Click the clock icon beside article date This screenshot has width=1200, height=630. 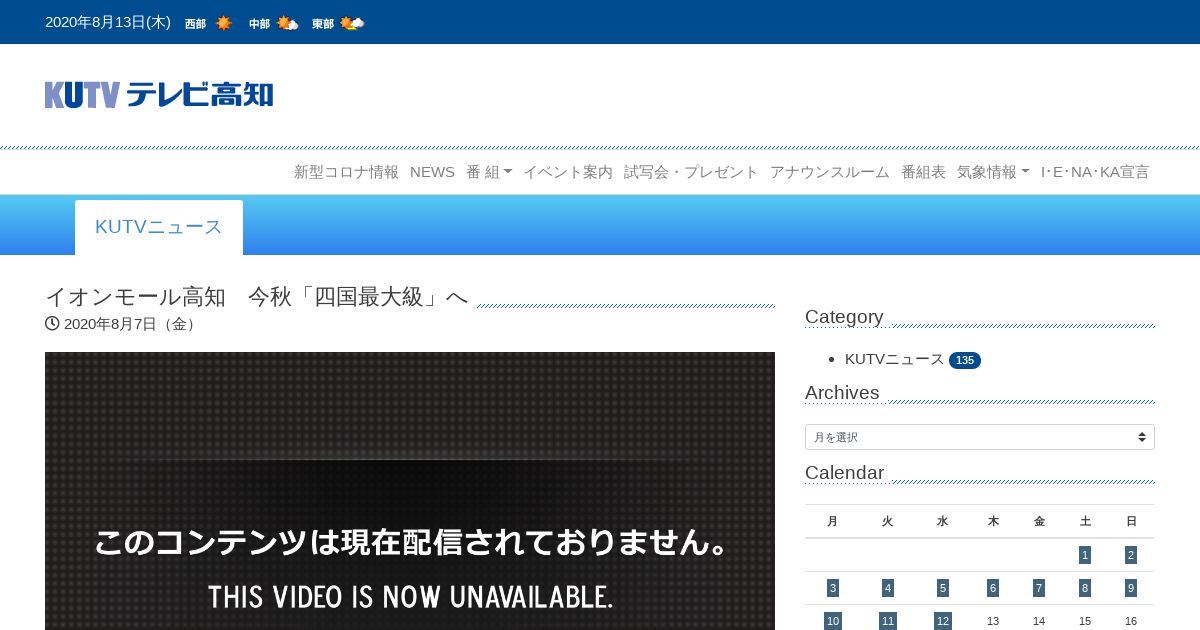52,323
